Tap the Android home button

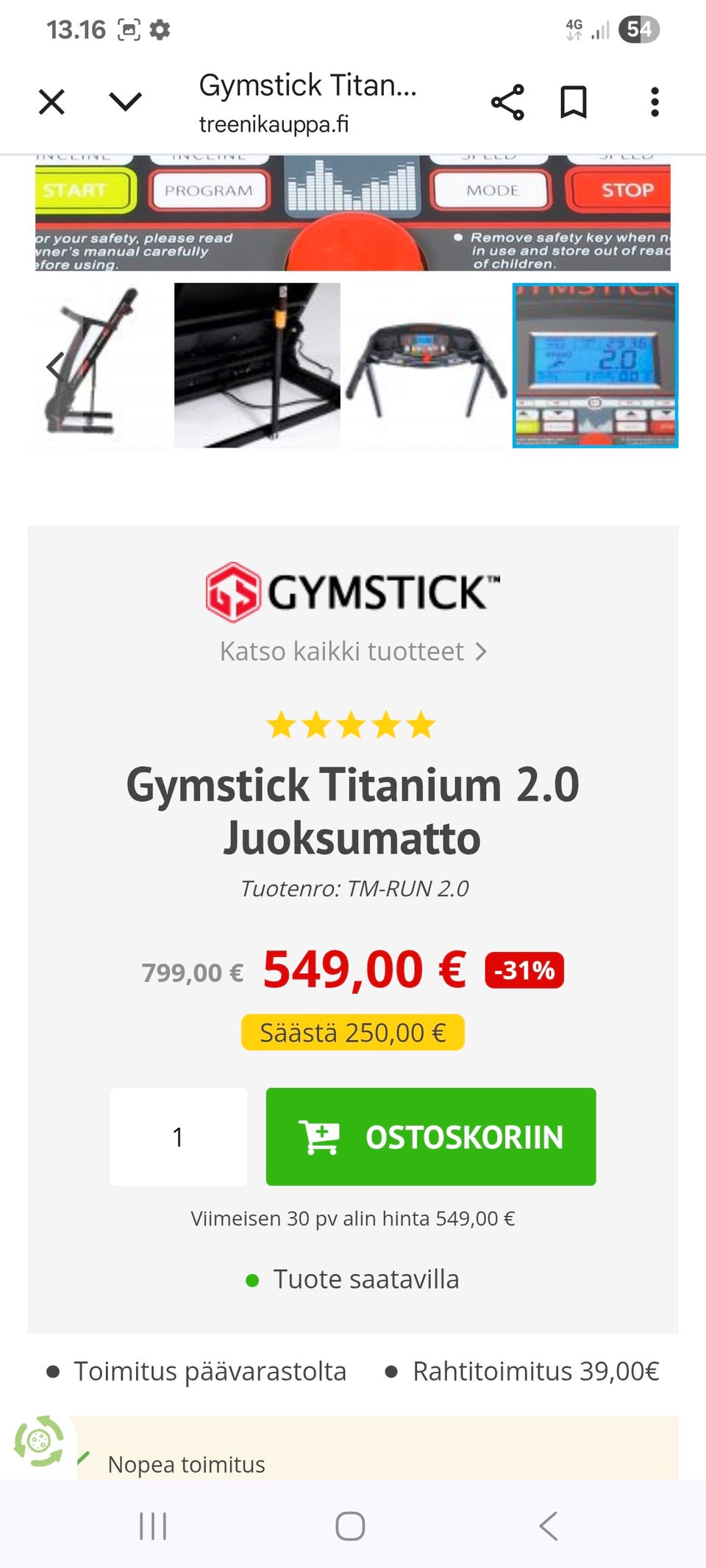tap(350, 1526)
